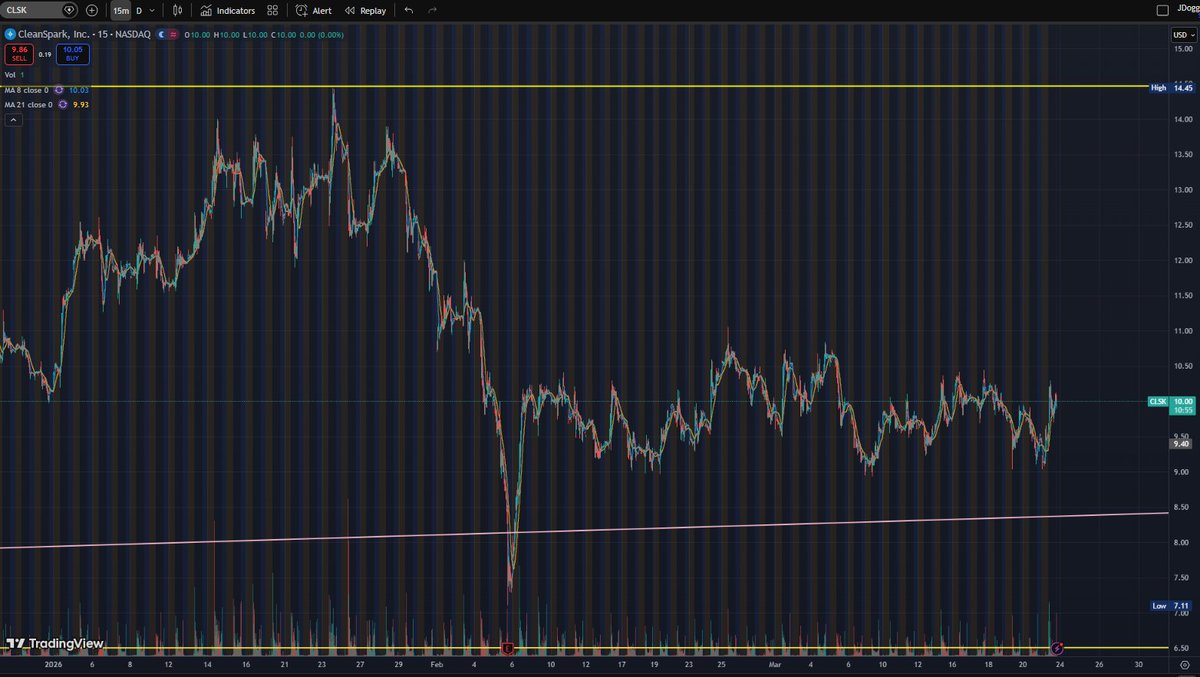Click the pink data-mode icon in legend
Viewport: 1200px width, 677px height.
(x=173, y=34)
